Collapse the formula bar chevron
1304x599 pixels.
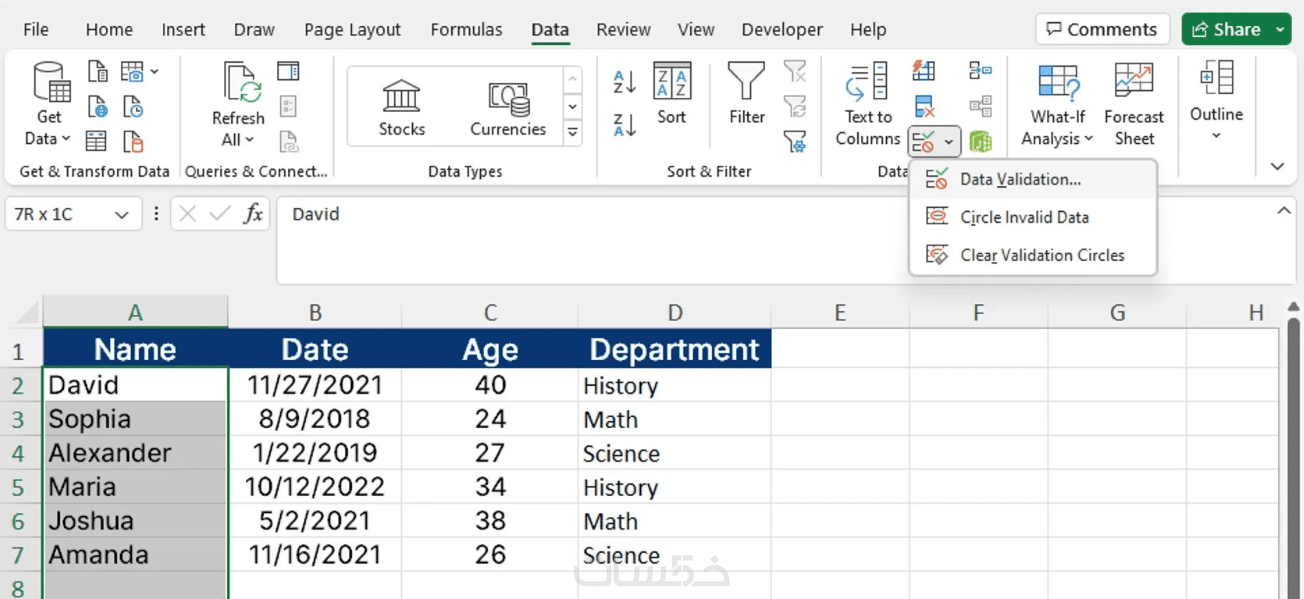pos(1284,210)
